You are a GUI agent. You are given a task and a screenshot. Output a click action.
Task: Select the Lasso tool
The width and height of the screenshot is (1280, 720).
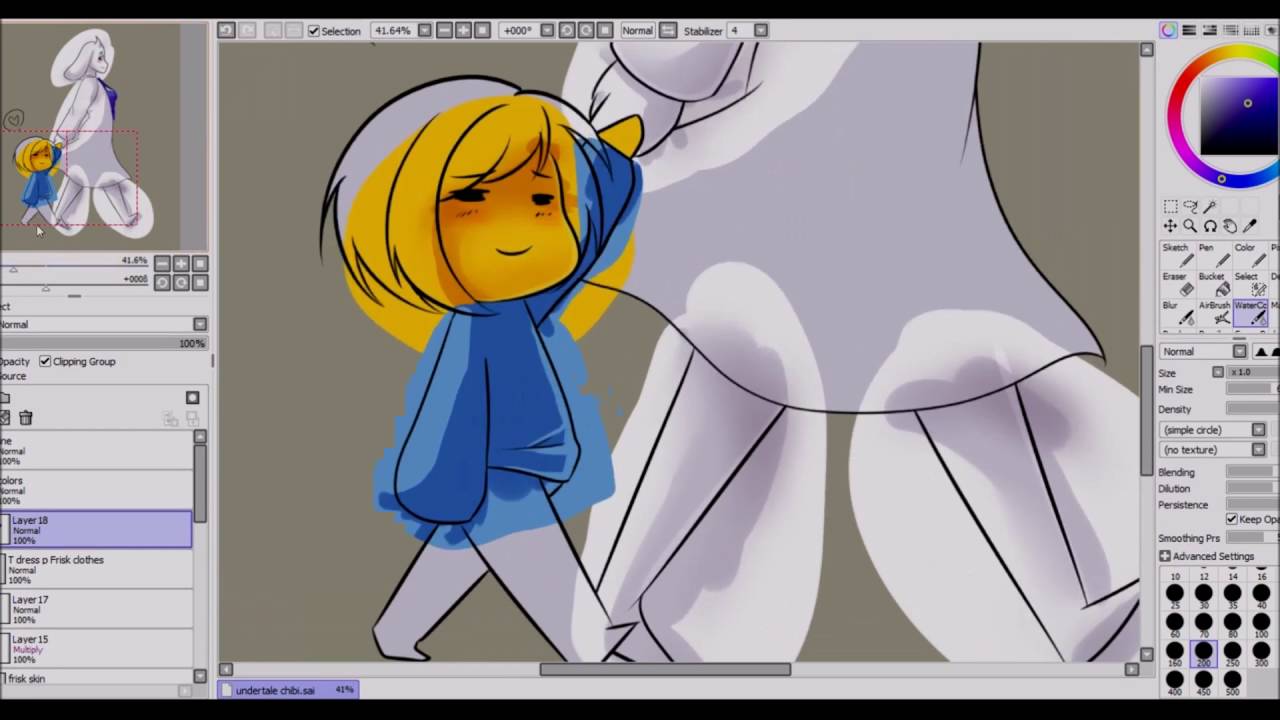click(1190, 206)
